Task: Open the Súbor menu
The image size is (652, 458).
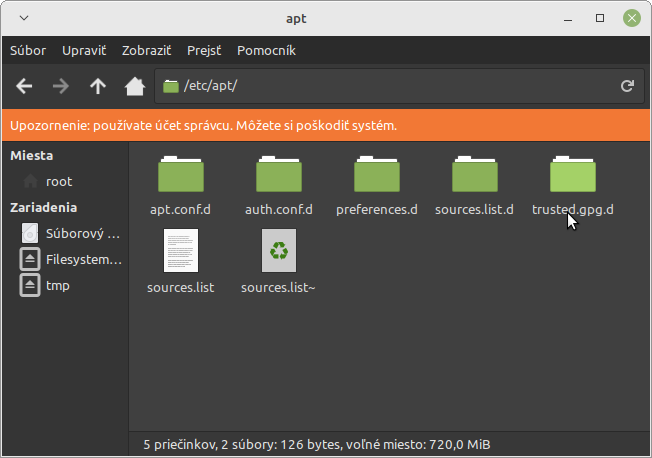Action: click(x=28, y=50)
